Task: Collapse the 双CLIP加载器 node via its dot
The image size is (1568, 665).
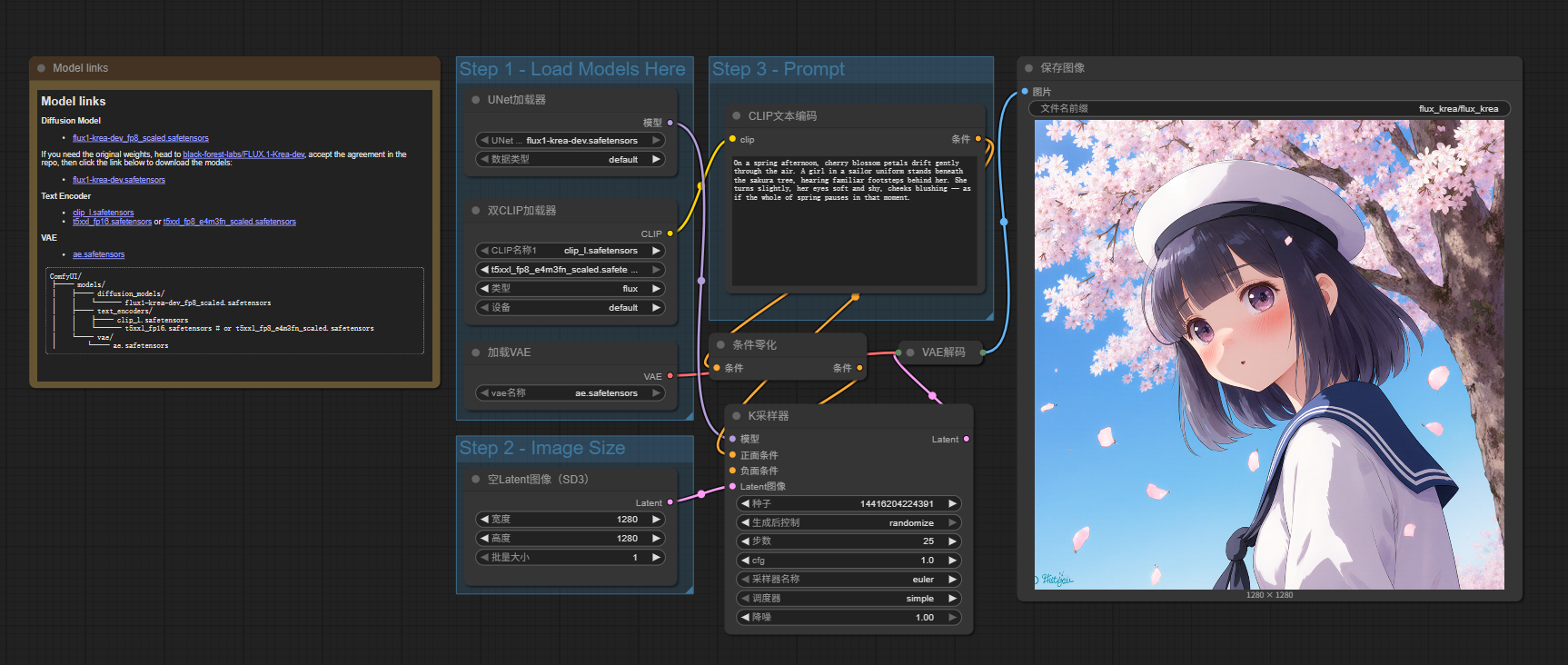Action: click(x=476, y=211)
